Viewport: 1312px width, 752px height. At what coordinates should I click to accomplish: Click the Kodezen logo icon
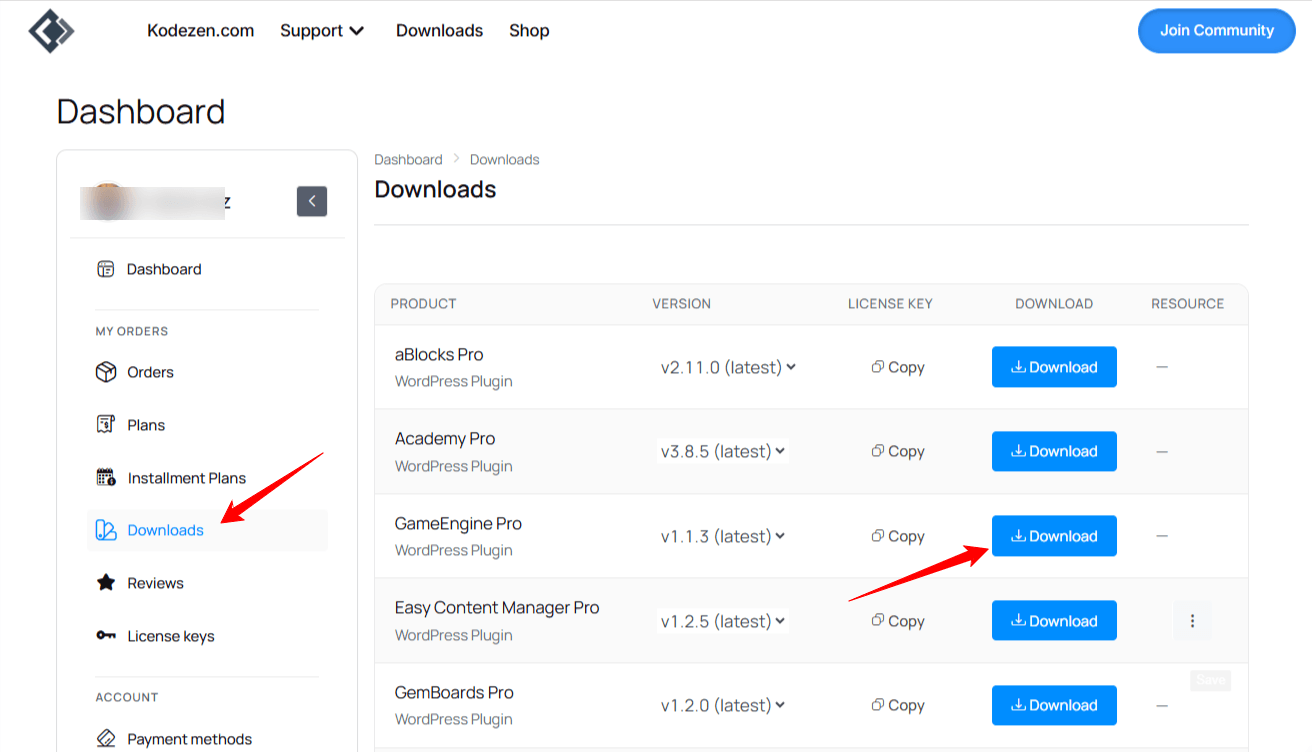click(x=51, y=30)
